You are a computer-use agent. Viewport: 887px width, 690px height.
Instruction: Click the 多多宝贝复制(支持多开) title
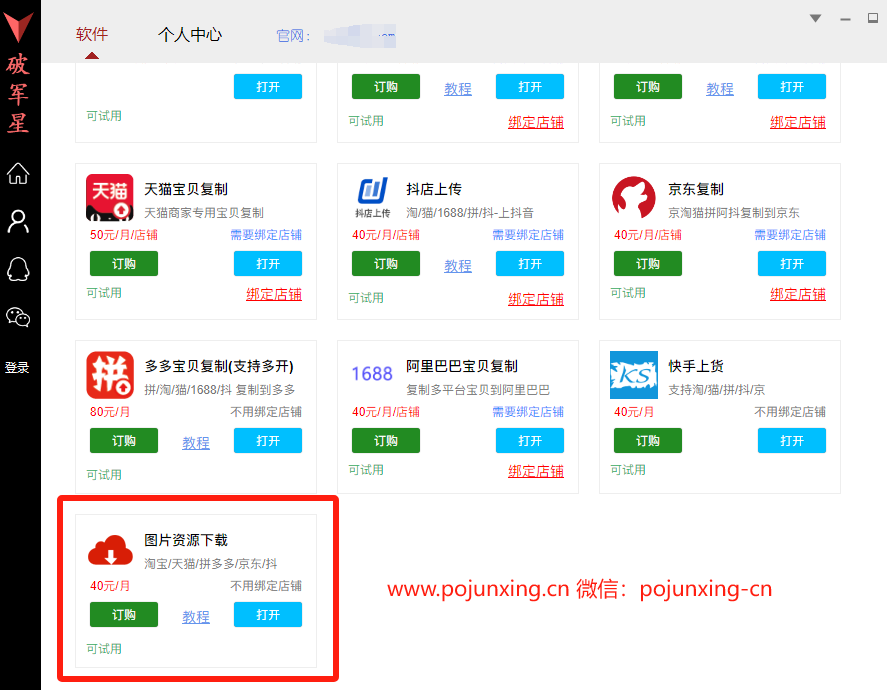(219, 366)
